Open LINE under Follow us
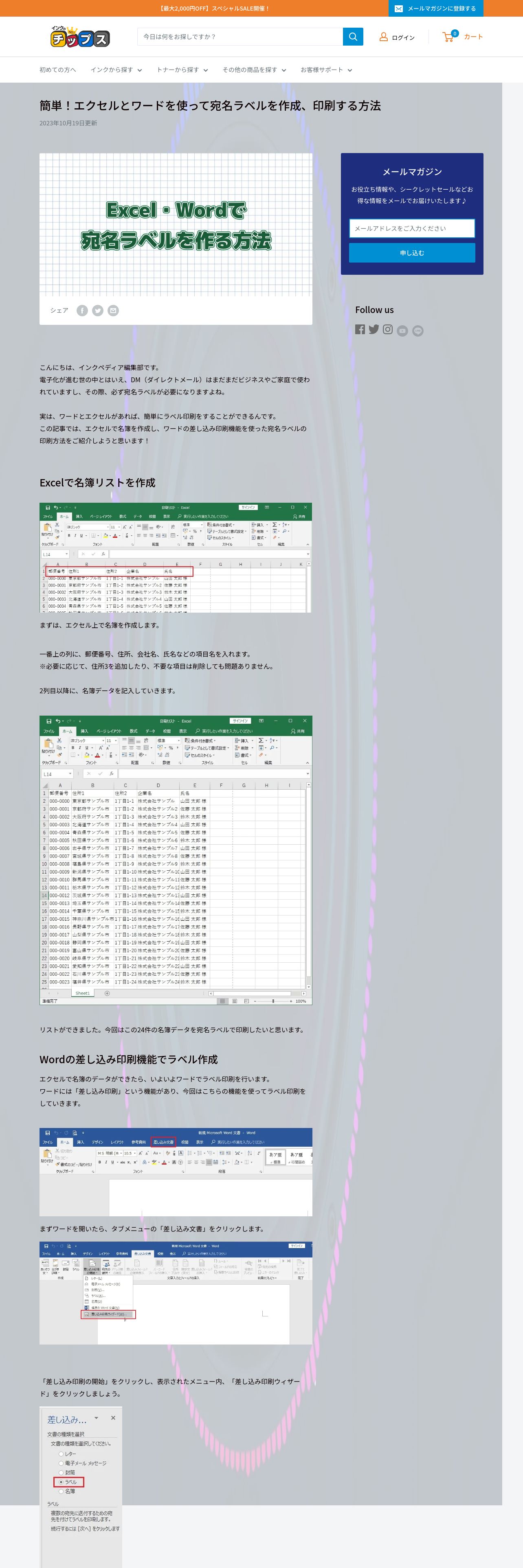The height and width of the screenshot is (1568, 523). (x=418, y=331)
